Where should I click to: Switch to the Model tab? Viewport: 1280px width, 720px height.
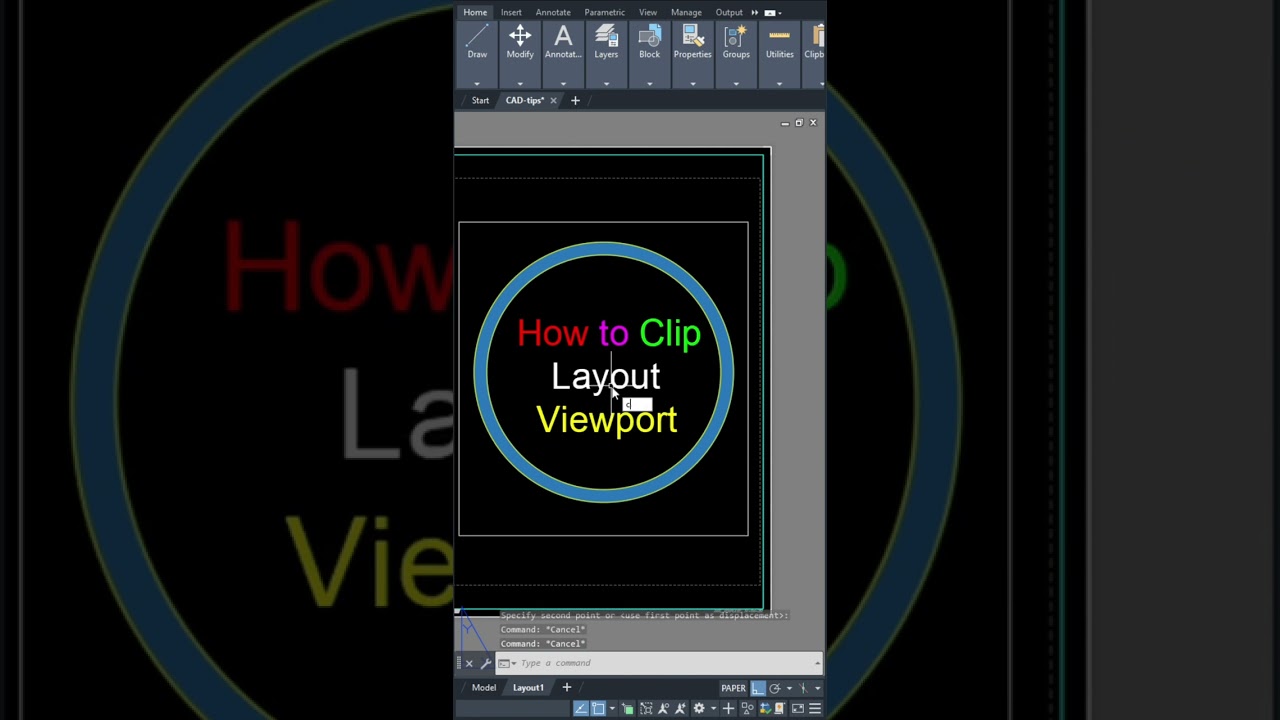coord(484,687)
